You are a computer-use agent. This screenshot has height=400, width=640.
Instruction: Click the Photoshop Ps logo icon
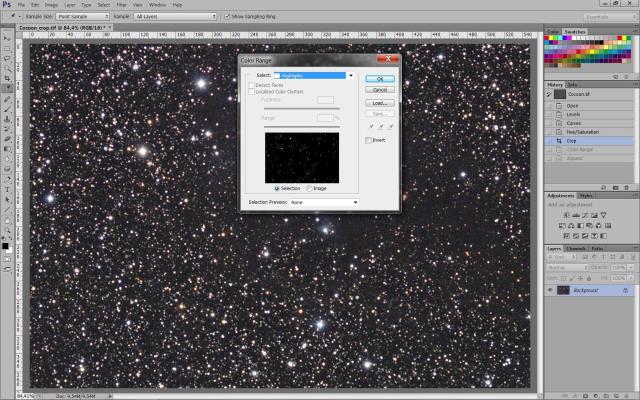click(x=7, y=5)
